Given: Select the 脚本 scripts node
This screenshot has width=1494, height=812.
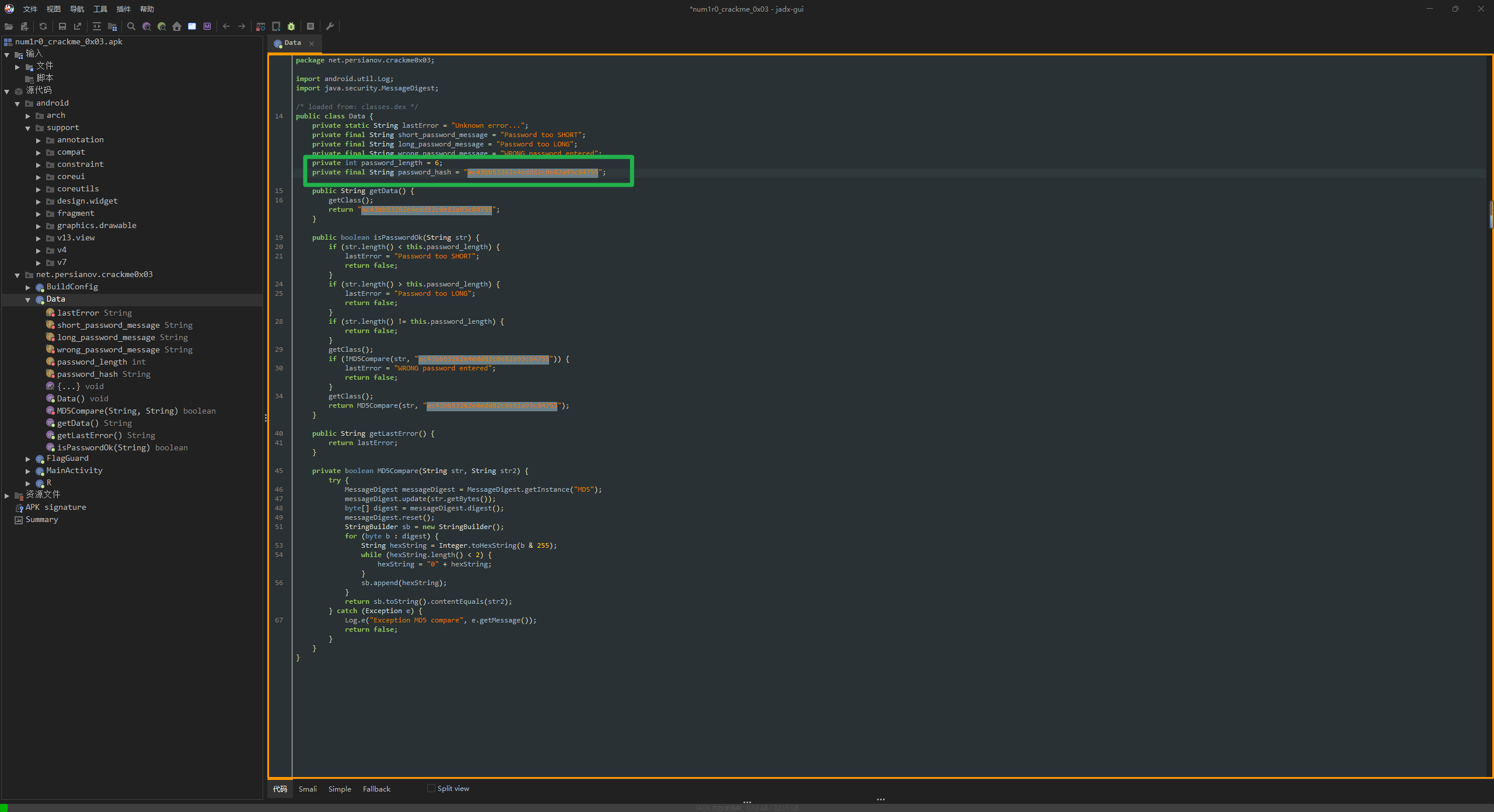Looking at the screenshot, I should 45,78.
